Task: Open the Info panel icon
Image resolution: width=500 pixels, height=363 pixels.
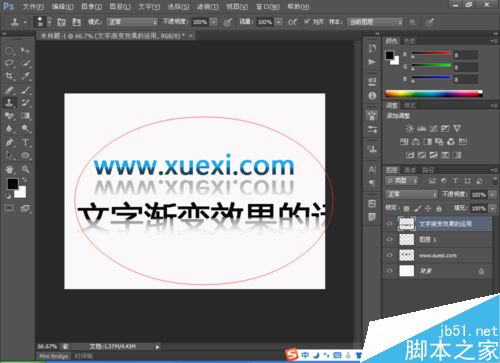Action: pos(372,96)
